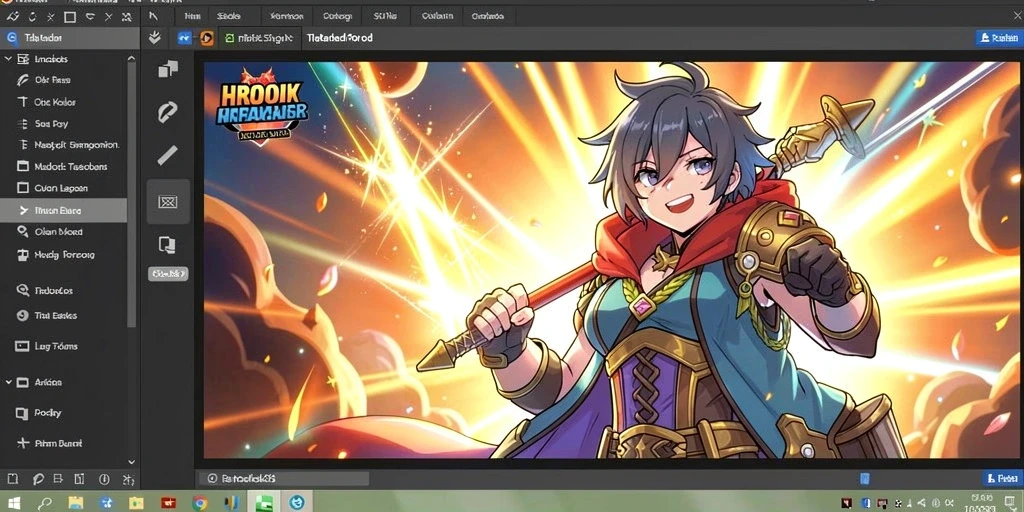Screen dimensions: 1024x512
Task: Click the Tdalador search field
Action: click(69, 38)
